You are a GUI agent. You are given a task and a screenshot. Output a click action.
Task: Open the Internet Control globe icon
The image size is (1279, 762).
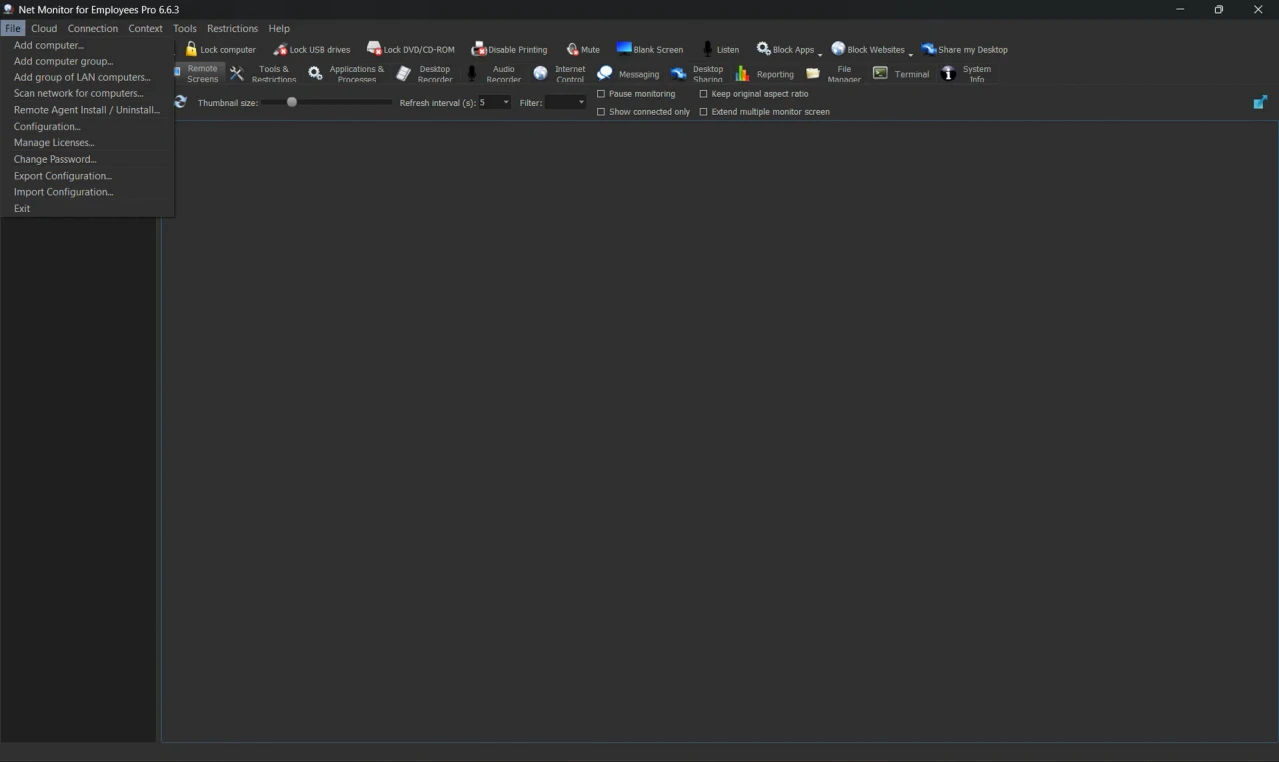point(541,74)
